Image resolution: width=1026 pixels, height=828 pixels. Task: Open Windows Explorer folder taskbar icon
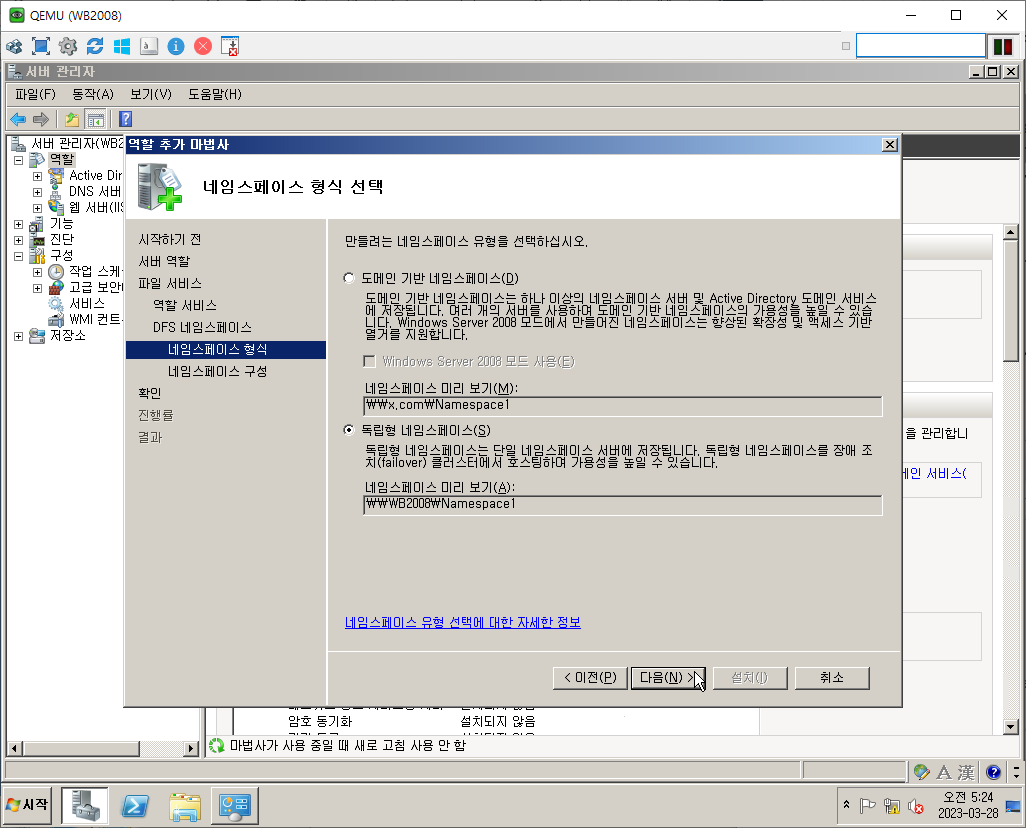click(185, 805)
